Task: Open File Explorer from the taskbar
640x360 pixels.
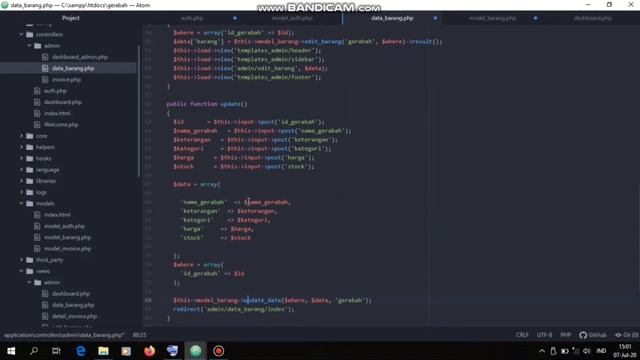Action: tap(103, 351)
